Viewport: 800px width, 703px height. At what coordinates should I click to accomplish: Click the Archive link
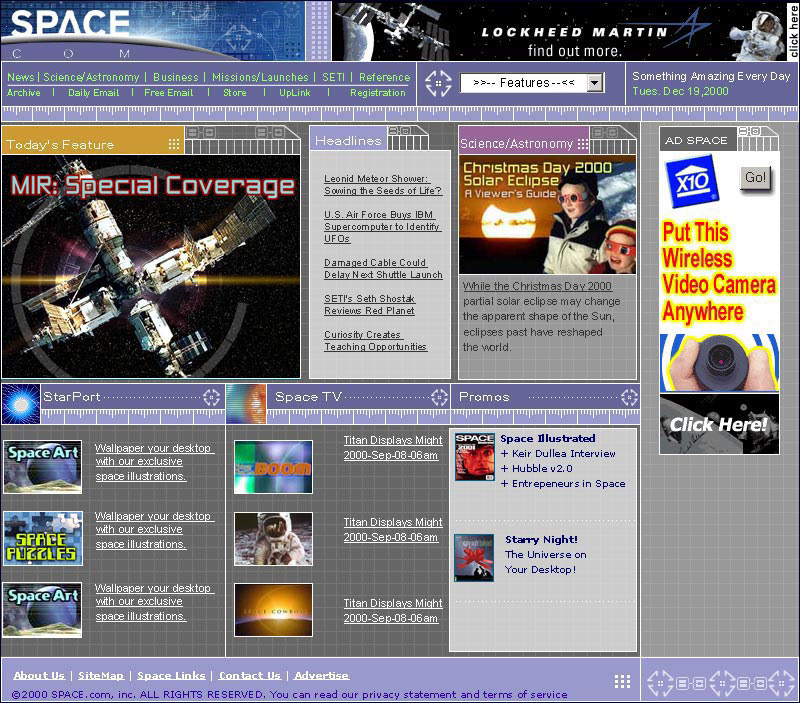pyautogui.click(x=23, y=92)
